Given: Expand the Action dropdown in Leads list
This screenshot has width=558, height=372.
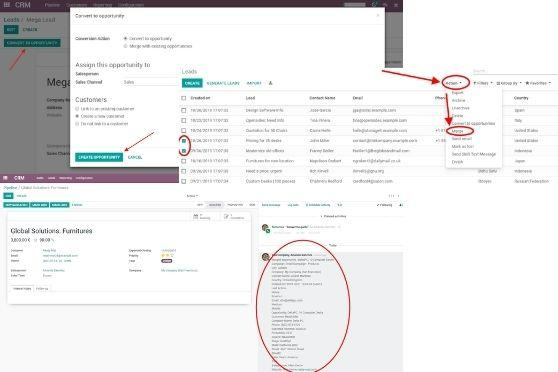Looking at the screenshot, I should (x=454, y=83).
